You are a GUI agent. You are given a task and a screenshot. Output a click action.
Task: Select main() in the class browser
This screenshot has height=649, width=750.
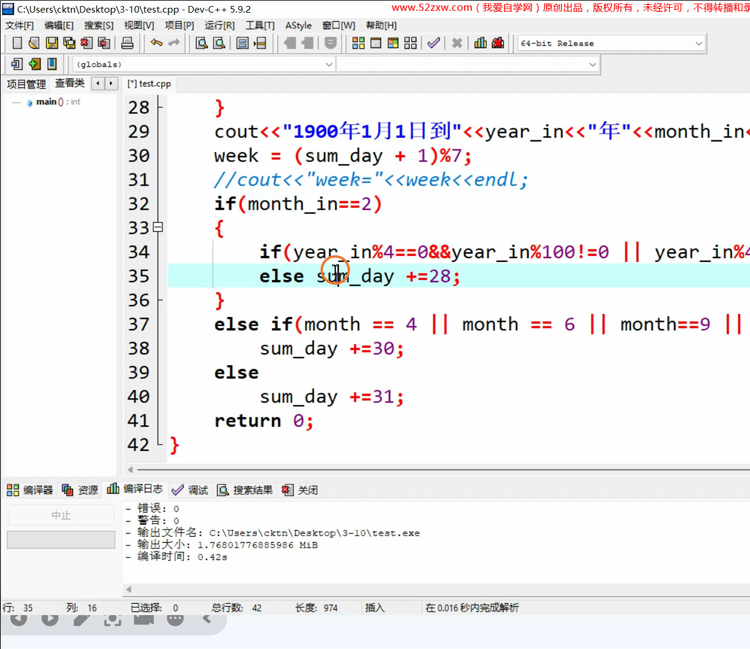pyautogui.click(x=46, y=102)
